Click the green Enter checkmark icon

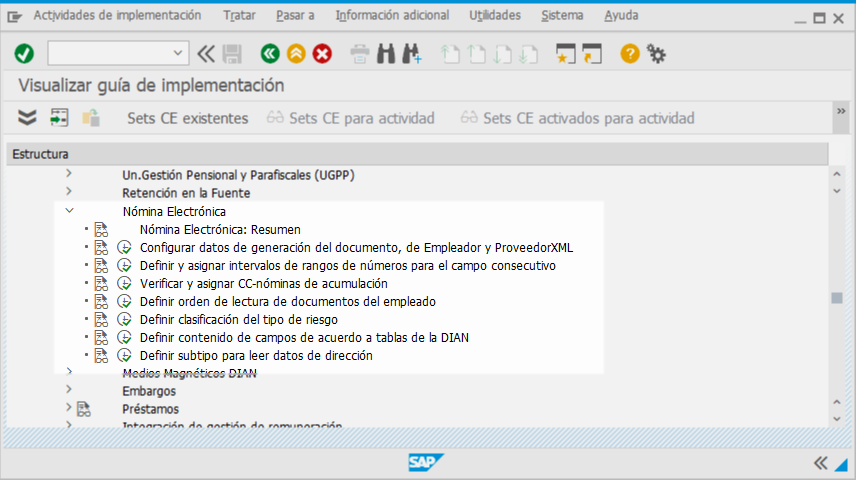point(24,54)
